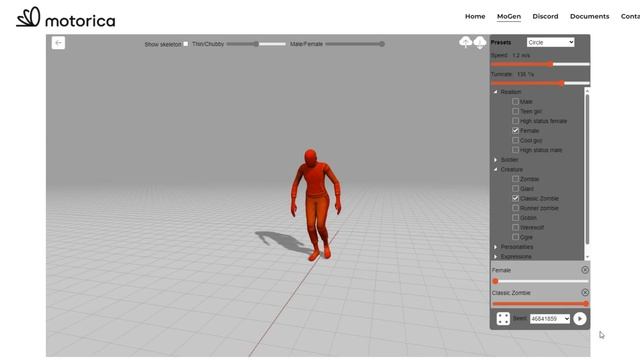This screenshot has width=640, height=360.
Task: Open the Documents nav item
Action: (589, 16)
